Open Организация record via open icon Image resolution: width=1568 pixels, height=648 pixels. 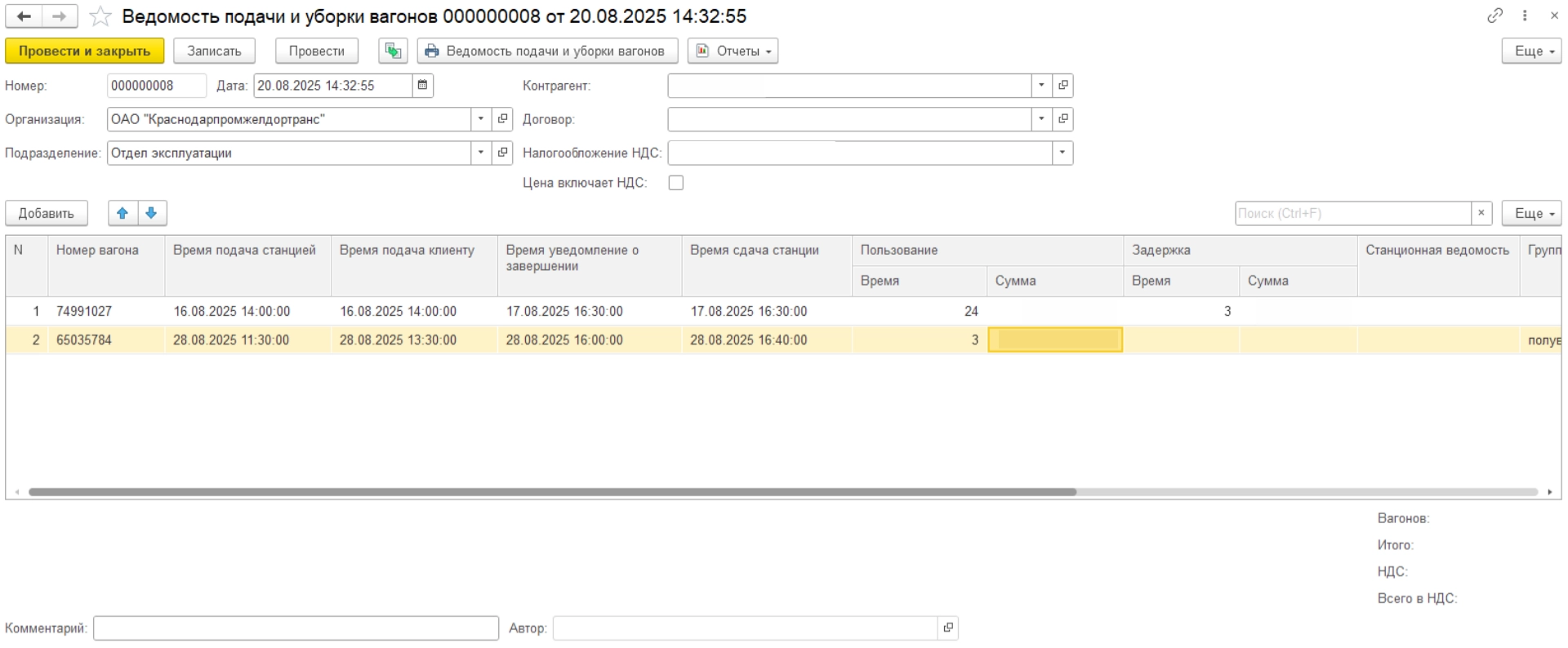pos(503,119)
